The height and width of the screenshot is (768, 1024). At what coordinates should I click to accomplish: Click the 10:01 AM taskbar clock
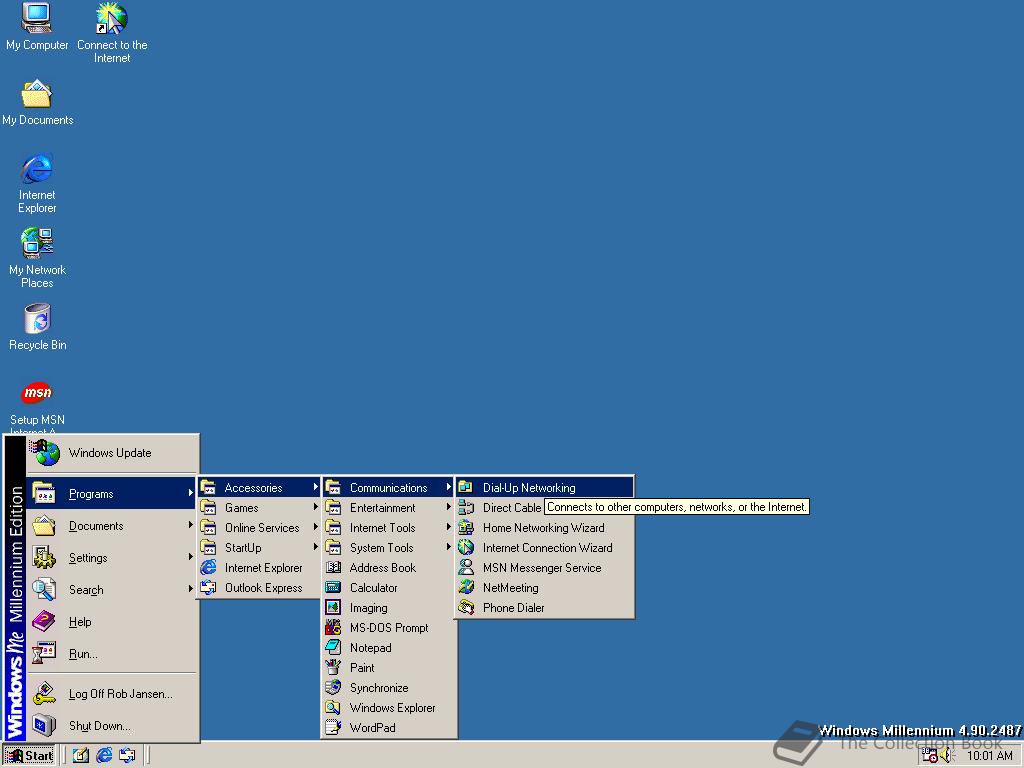(x=989, y=756)
